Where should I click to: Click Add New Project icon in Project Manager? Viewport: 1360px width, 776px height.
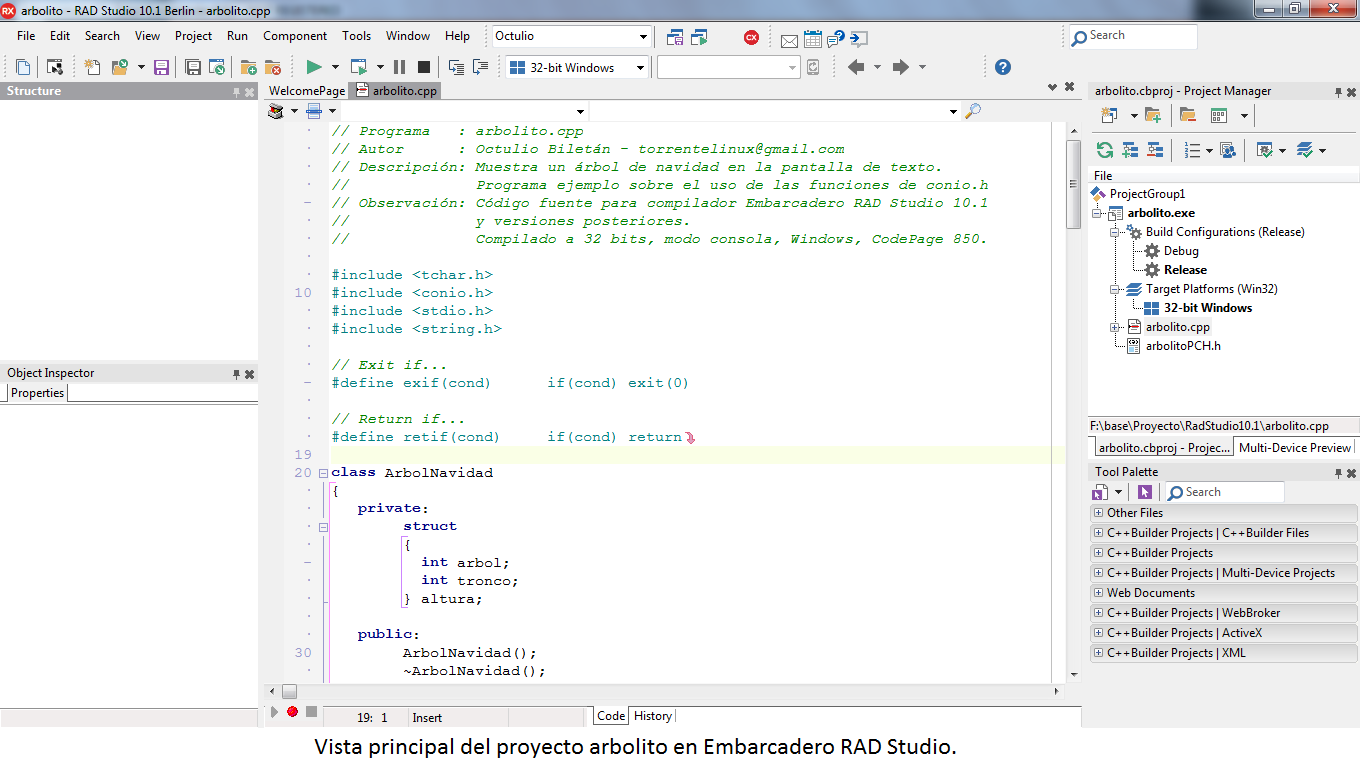pos(1153,116)
